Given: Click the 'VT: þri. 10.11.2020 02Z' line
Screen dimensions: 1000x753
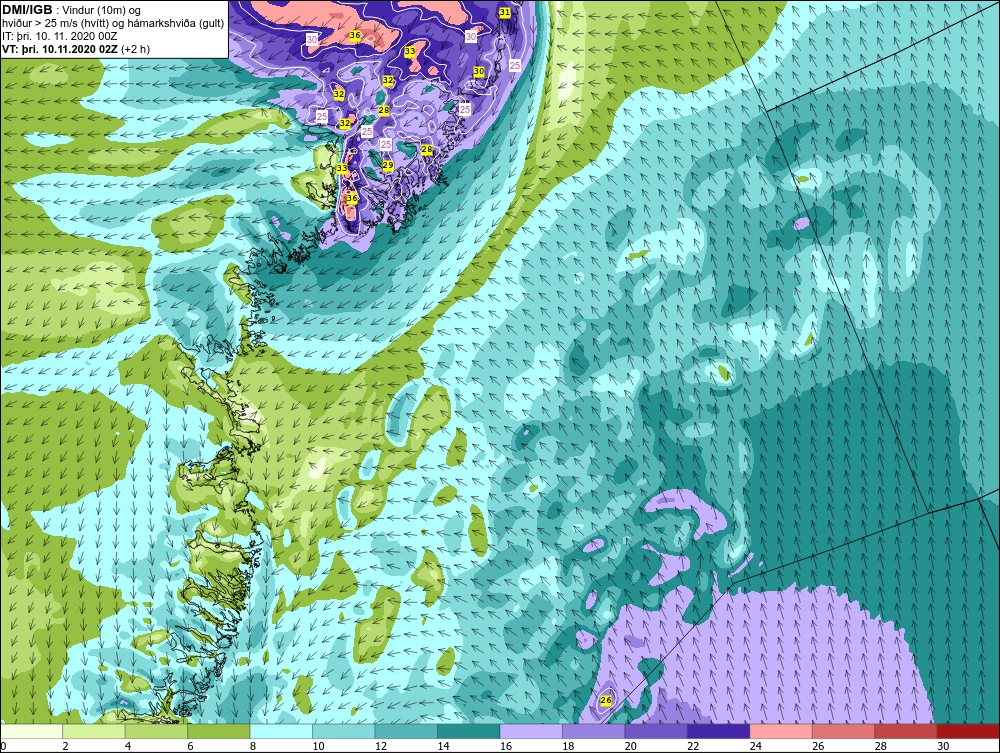Looking at the screenshot, I should pos(76,49).
